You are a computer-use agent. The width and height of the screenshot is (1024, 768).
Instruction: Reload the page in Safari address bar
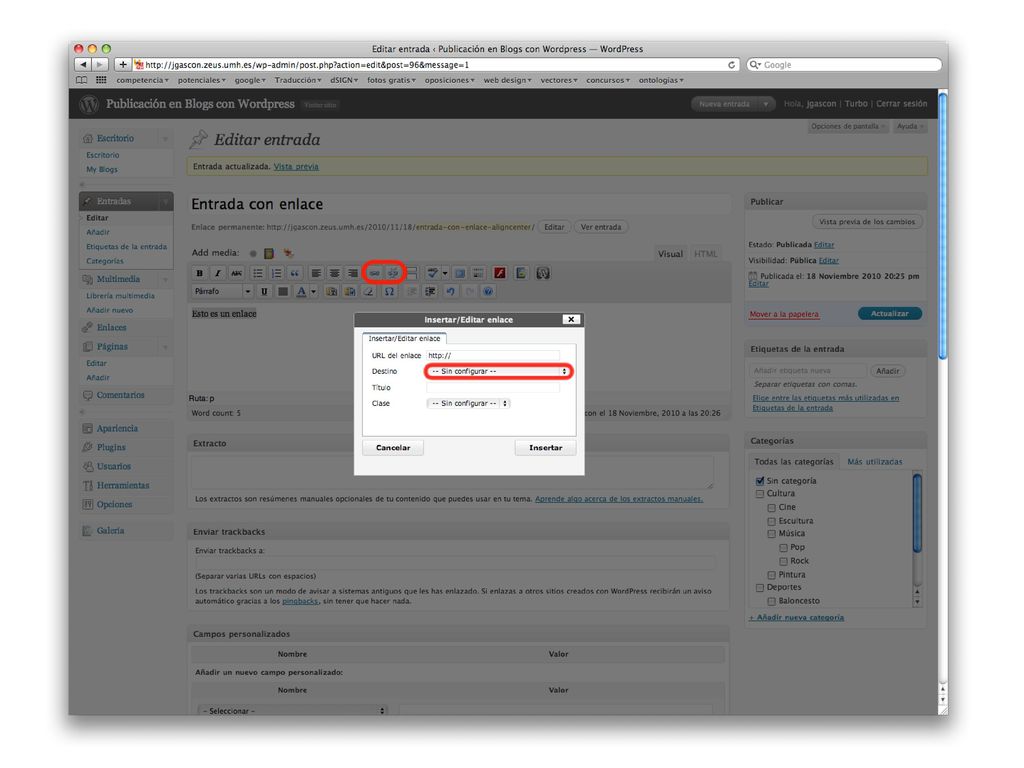(x=731, y=65)
